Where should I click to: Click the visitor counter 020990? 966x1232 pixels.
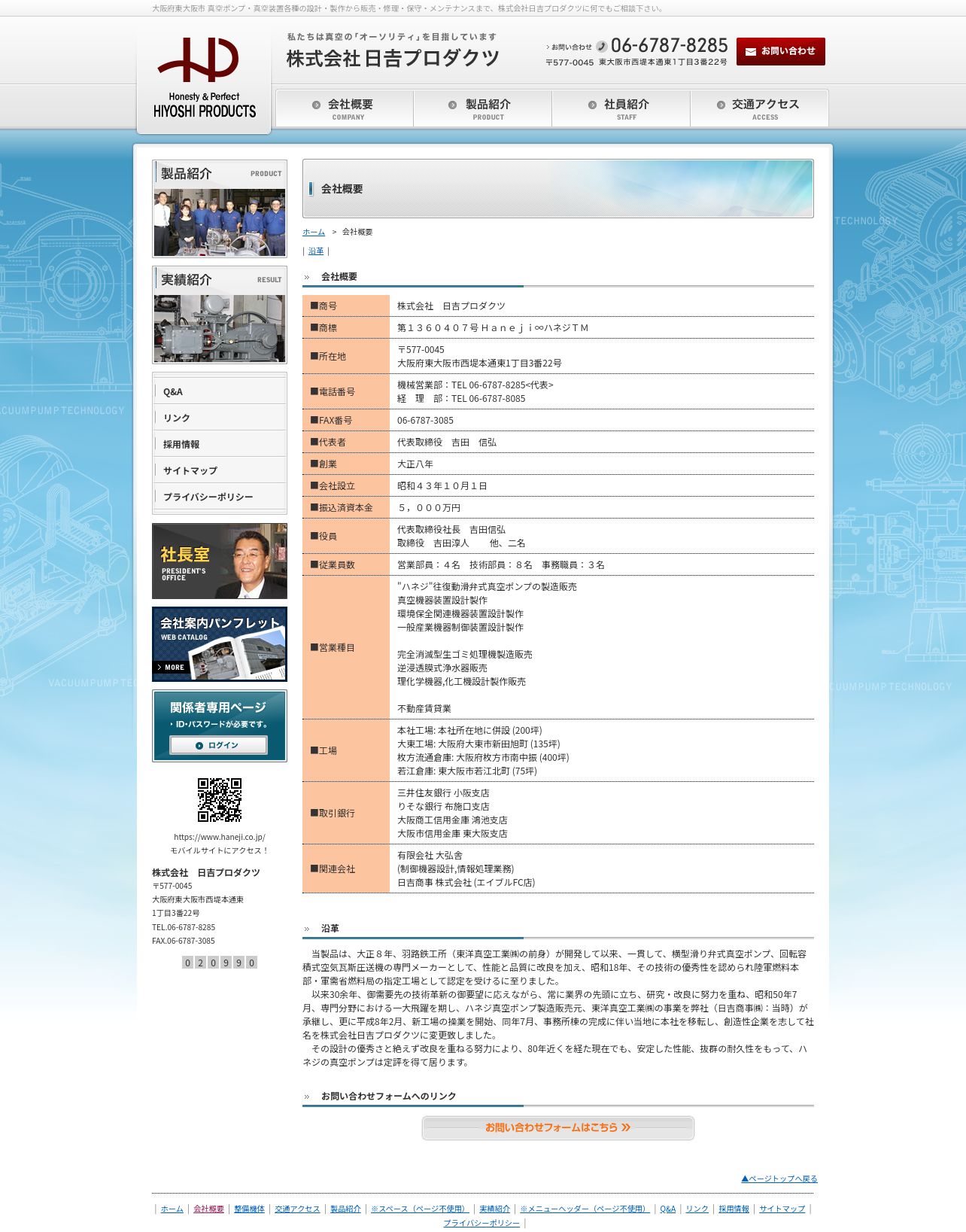tap(220, 963)
